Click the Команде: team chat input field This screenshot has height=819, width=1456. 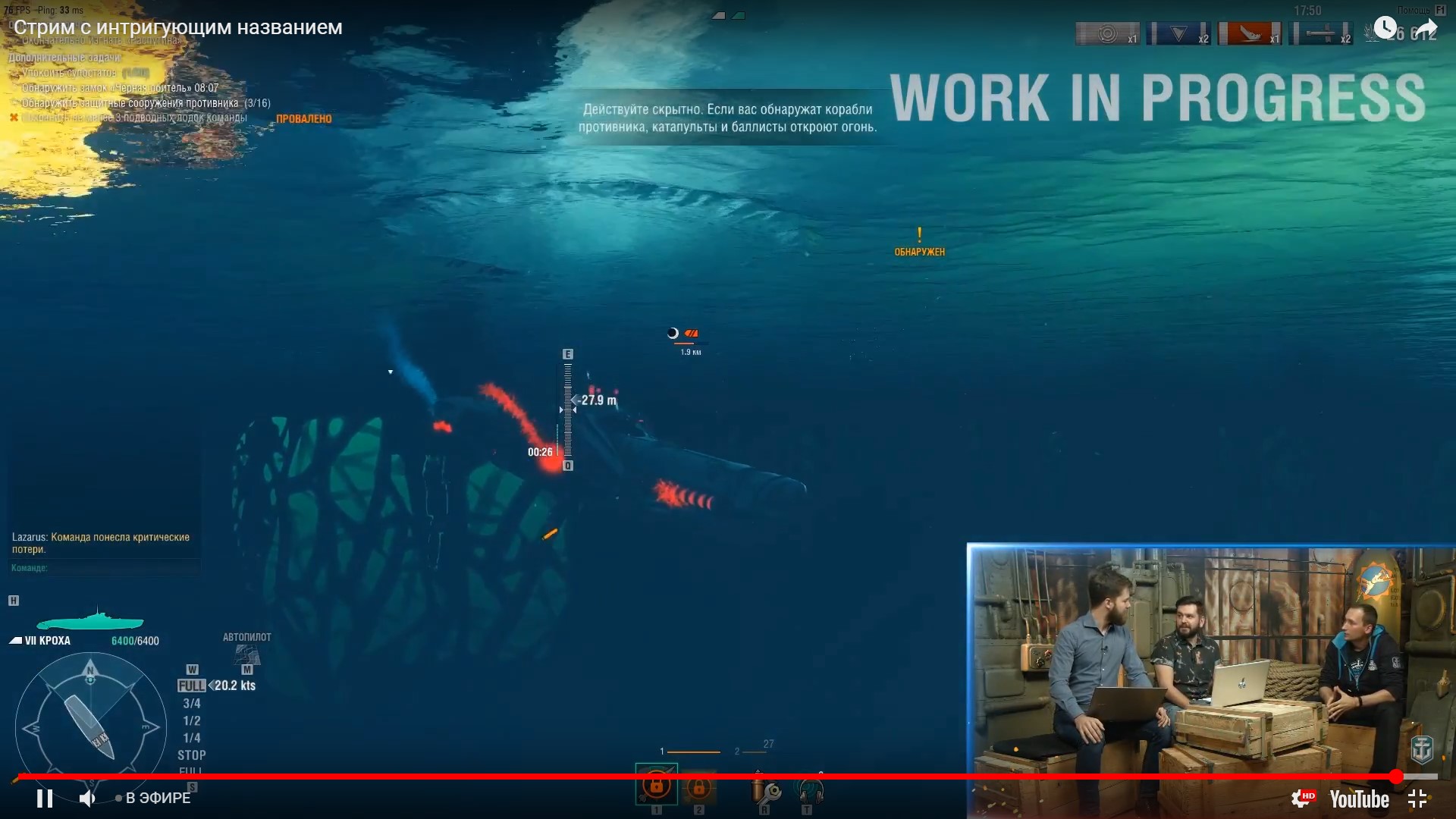(x=105, y=568)
